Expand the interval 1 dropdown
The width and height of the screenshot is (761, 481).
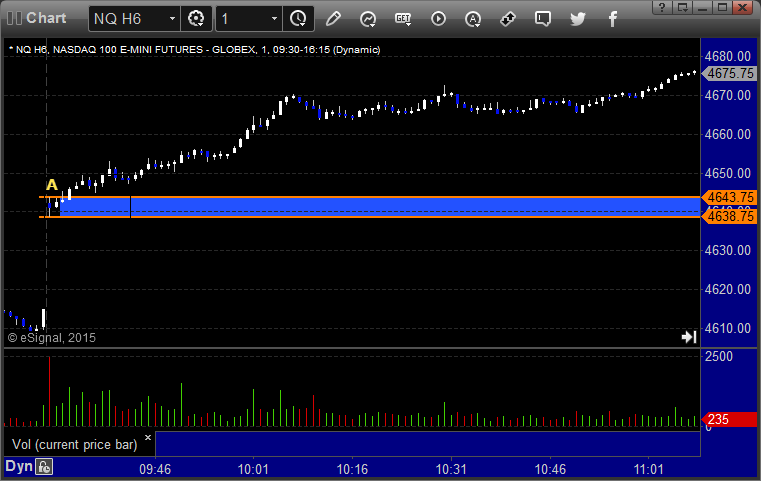click(x=274, y=19)
